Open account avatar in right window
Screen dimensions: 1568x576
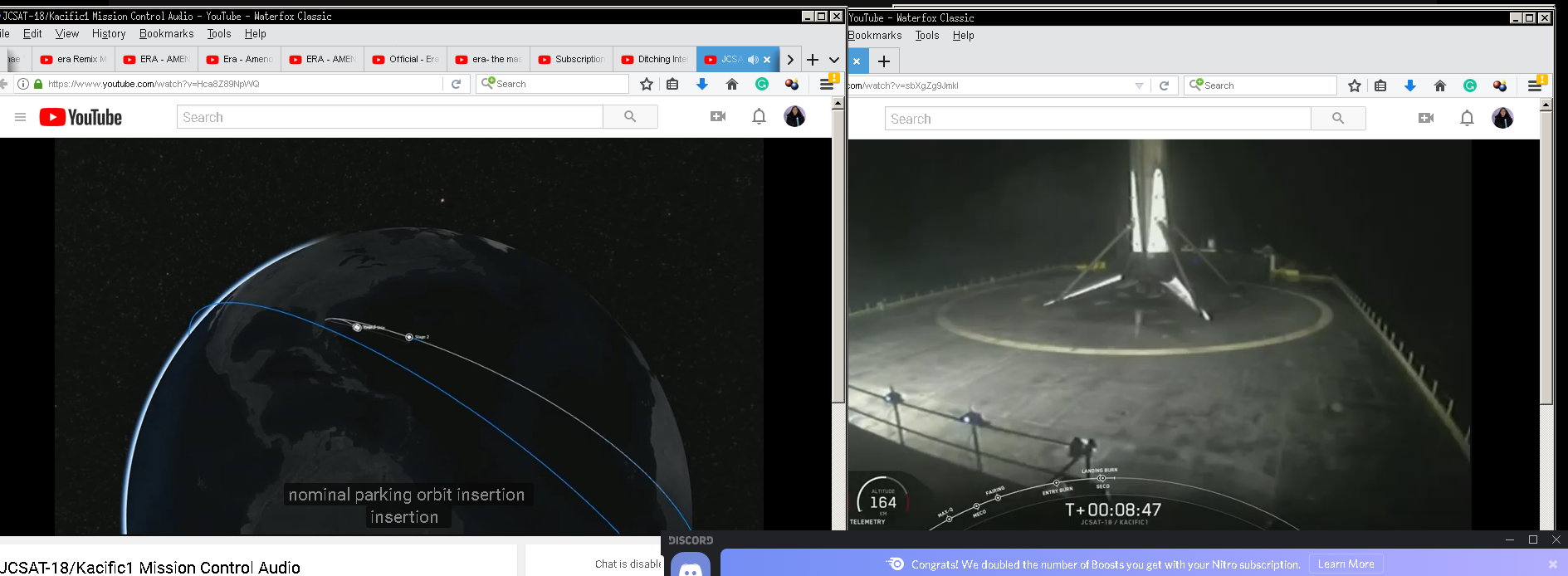[x=1502, y=118]
